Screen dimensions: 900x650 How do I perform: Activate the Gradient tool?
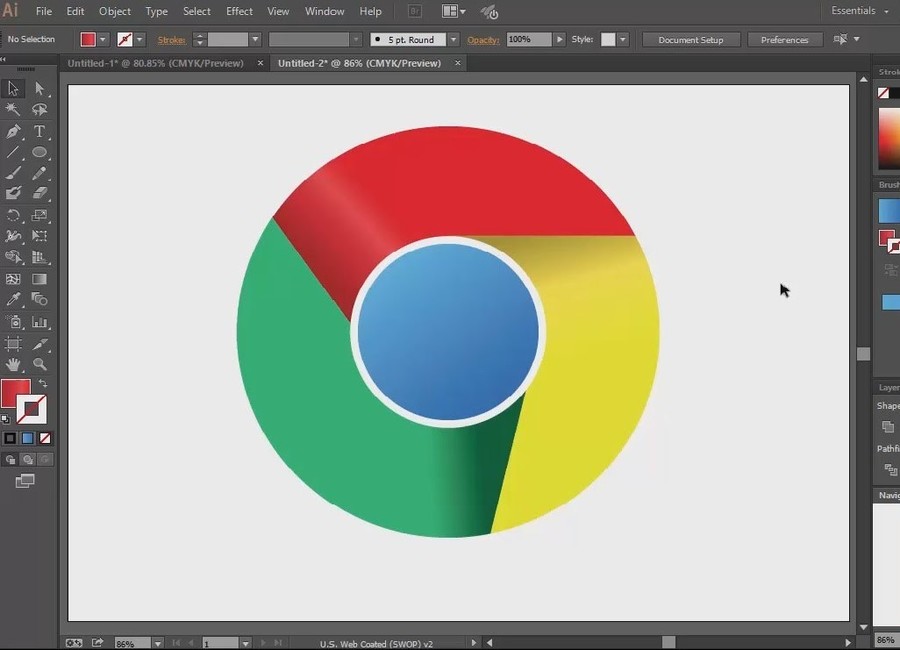[39, 279]
